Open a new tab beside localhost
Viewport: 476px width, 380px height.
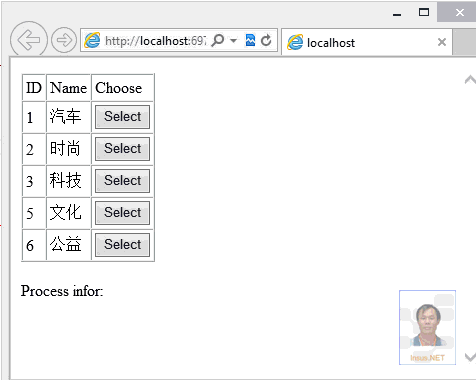pyautogui.click(x=464, y=42)
